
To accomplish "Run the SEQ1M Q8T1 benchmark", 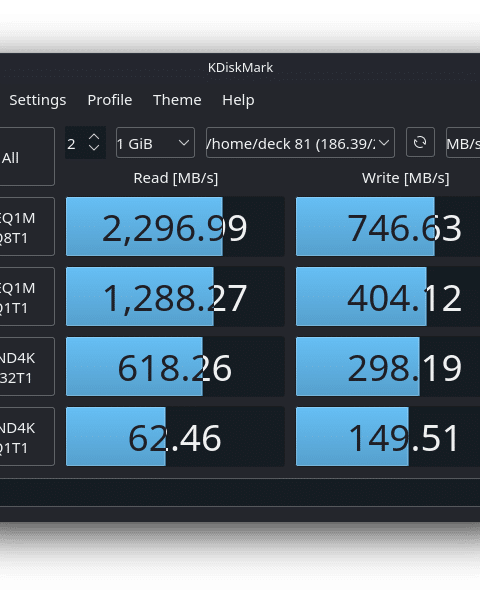I will (x=27, y=227).
